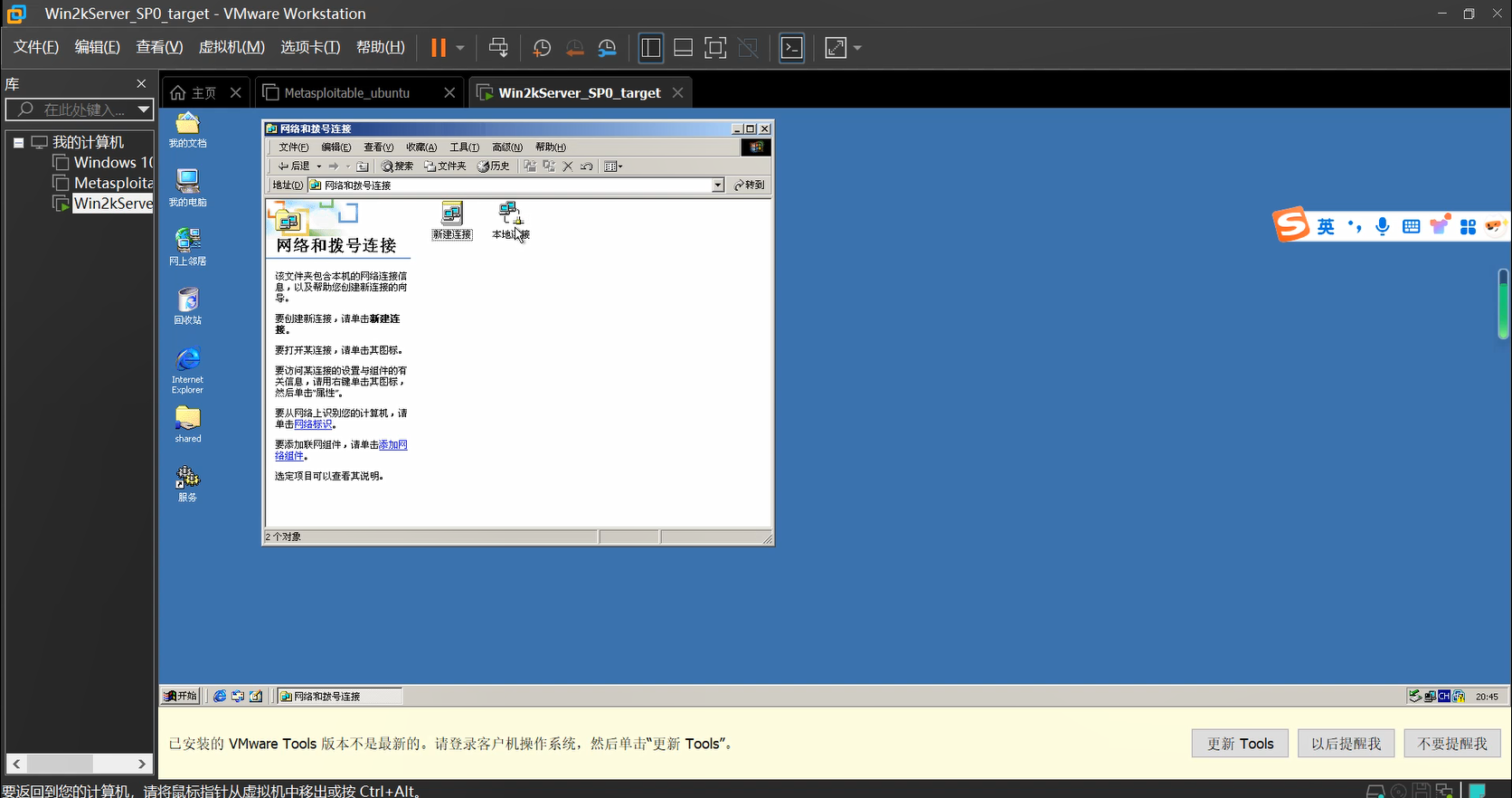Screen dimensions: 1512x798
Task: Enter full screen mode
Action: 715,48
